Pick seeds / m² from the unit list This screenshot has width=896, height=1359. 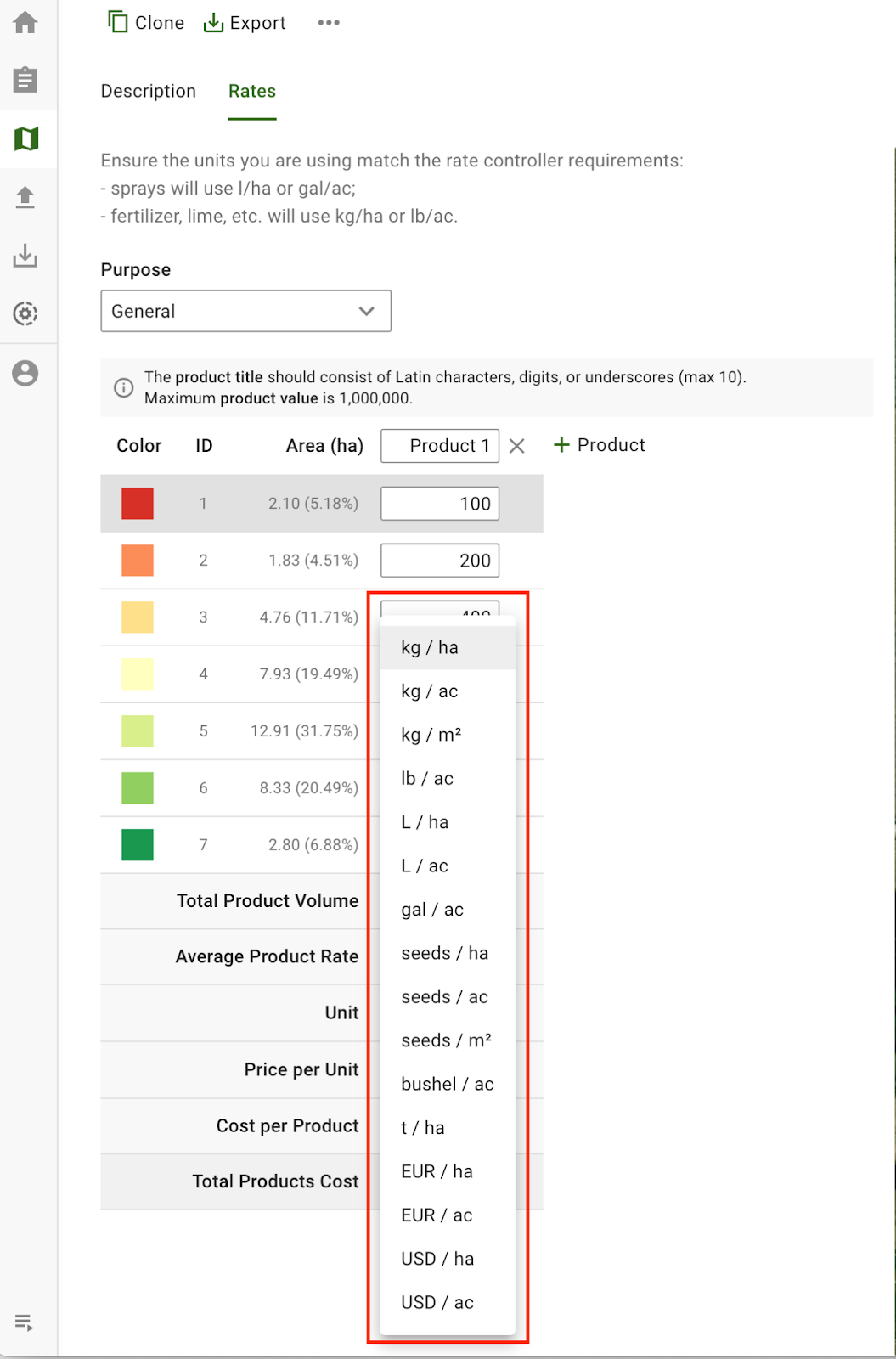(x=446, y=1040)
